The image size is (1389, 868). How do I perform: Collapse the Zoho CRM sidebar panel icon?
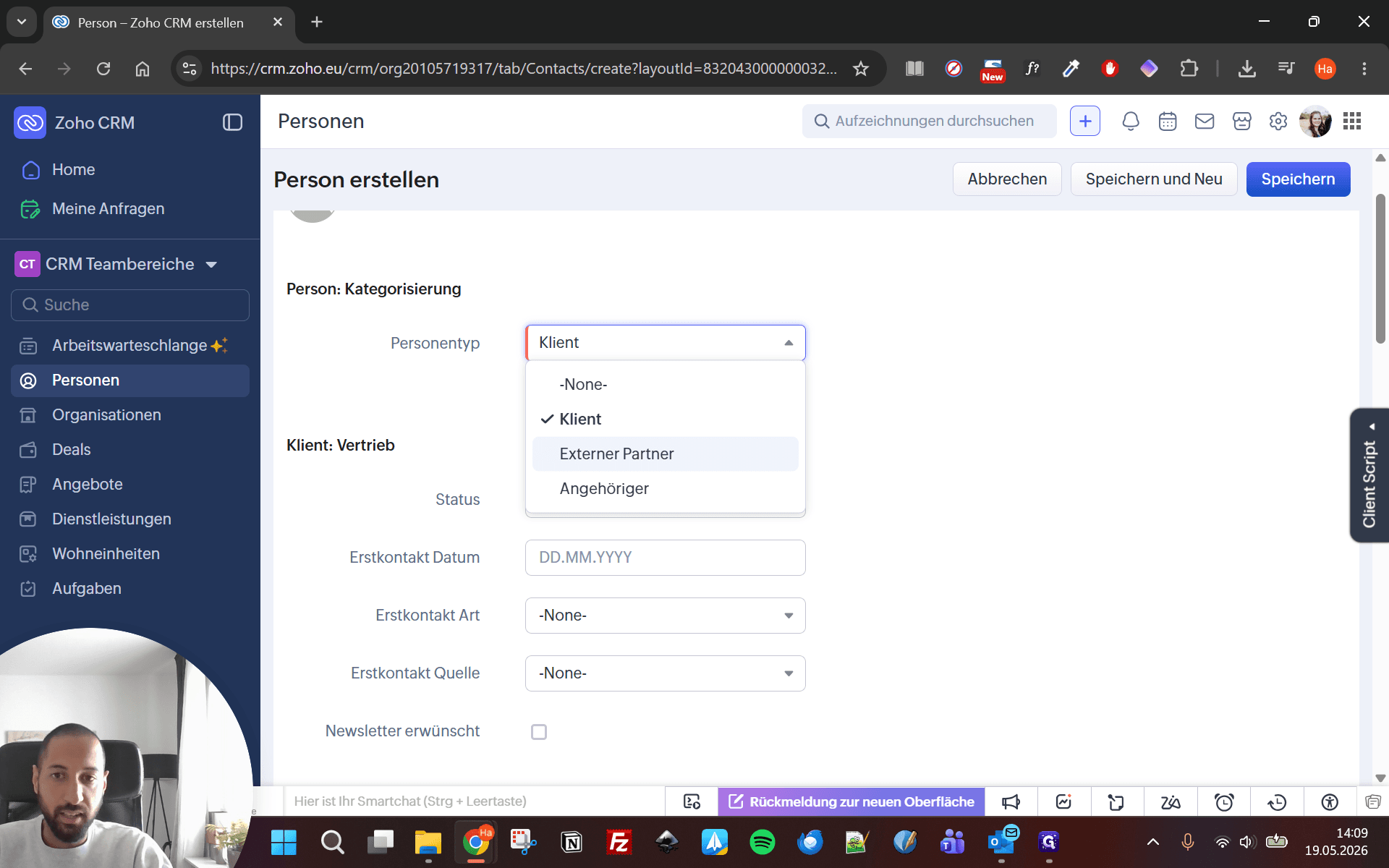click(232, 122)
